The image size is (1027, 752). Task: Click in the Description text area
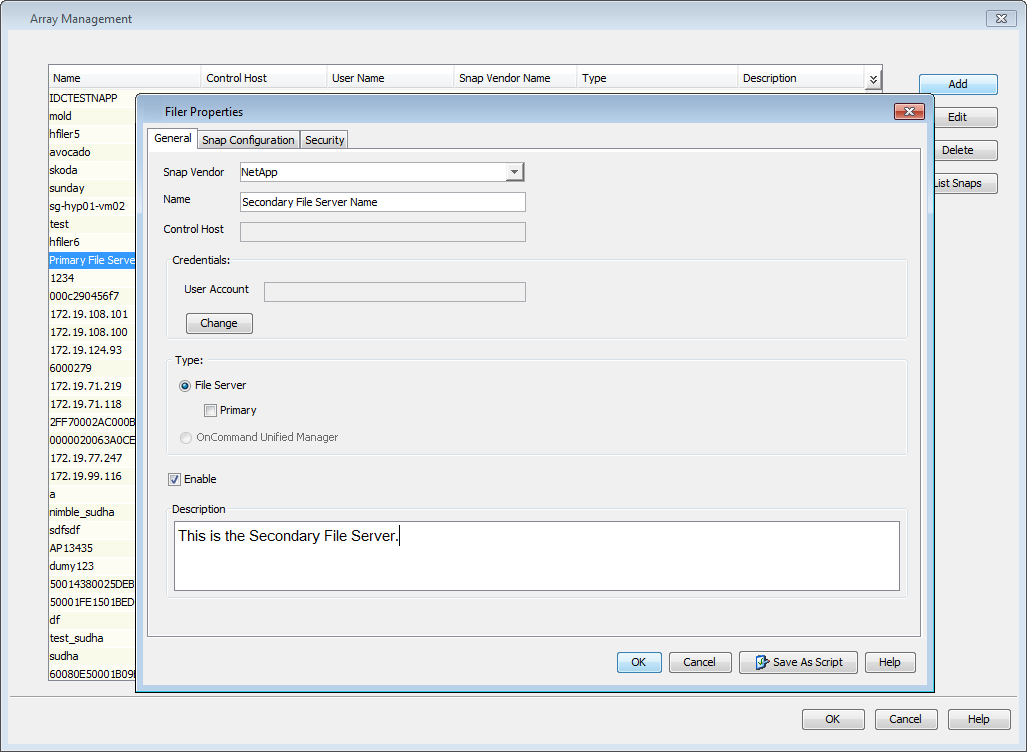536,555
